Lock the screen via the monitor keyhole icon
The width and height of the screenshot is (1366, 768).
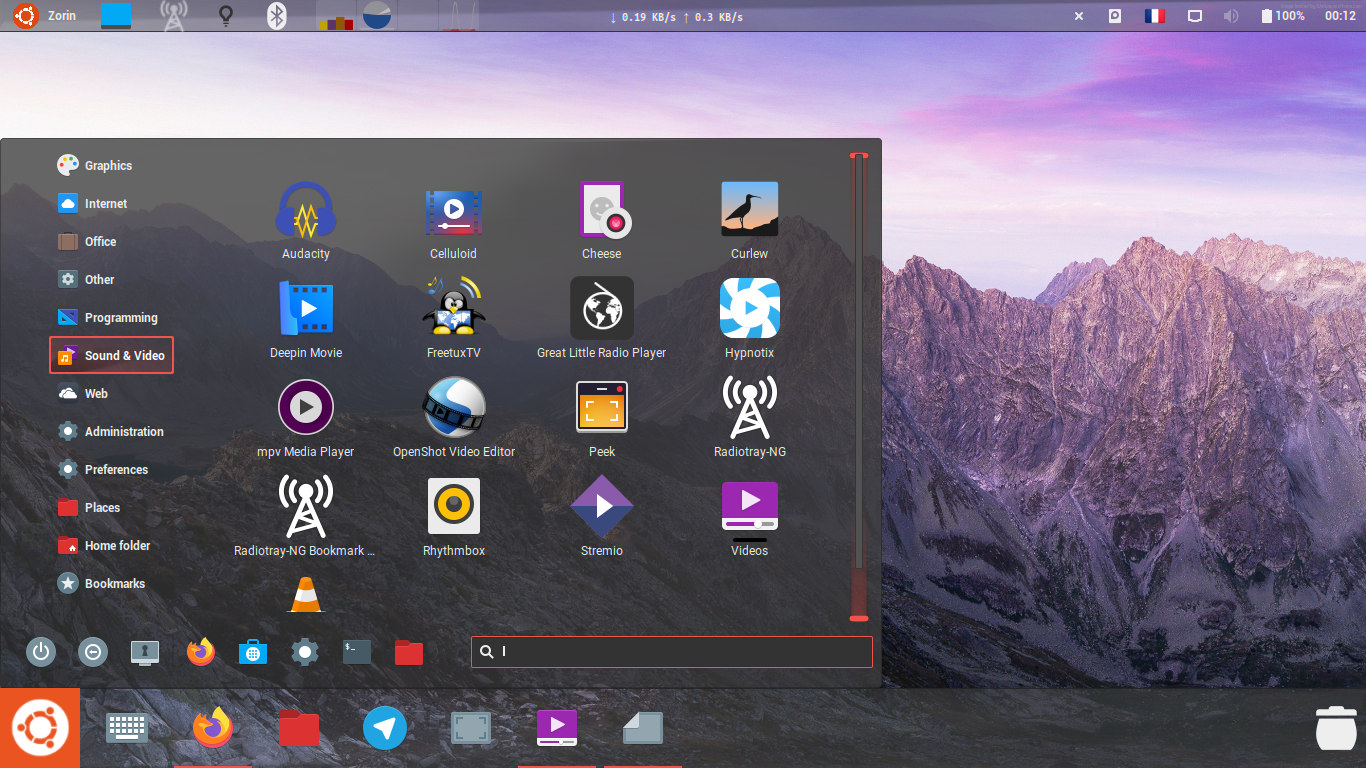click(x=145, y=652)
